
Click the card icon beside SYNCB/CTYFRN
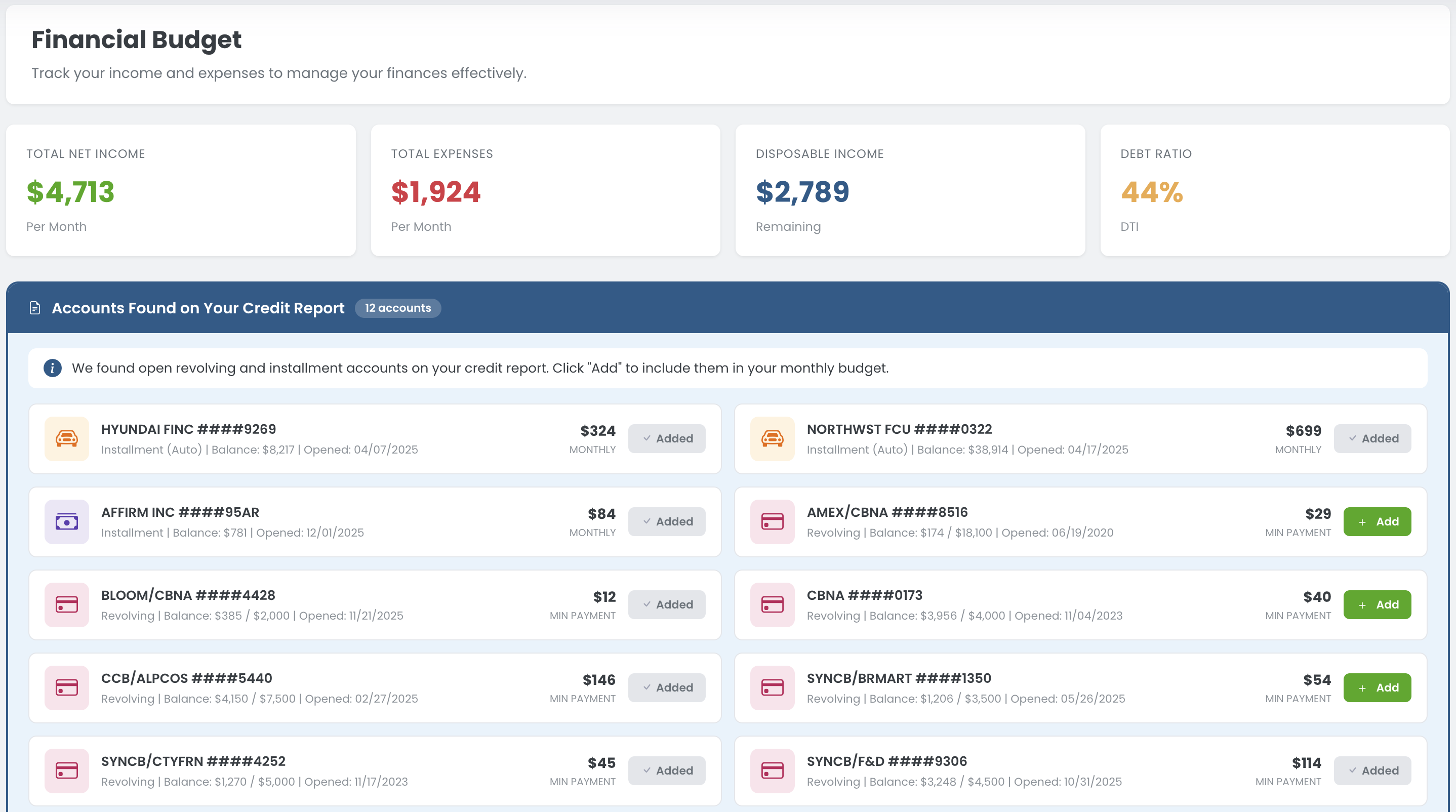pyautogui.click(x=67, y=770)
